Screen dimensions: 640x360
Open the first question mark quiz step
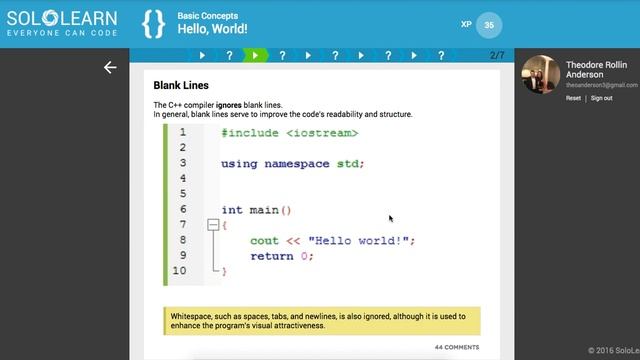click(x=229, y=56)
